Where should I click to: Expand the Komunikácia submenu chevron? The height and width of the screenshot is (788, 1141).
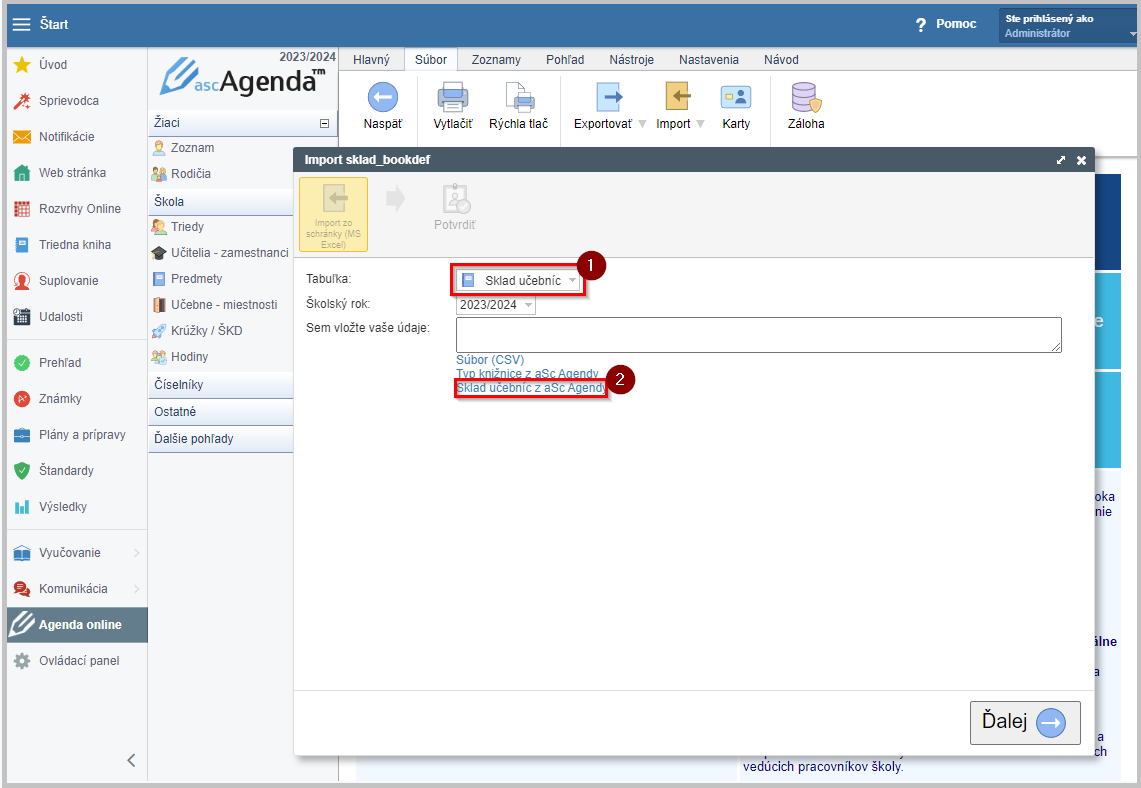click(x=137, y=589)
